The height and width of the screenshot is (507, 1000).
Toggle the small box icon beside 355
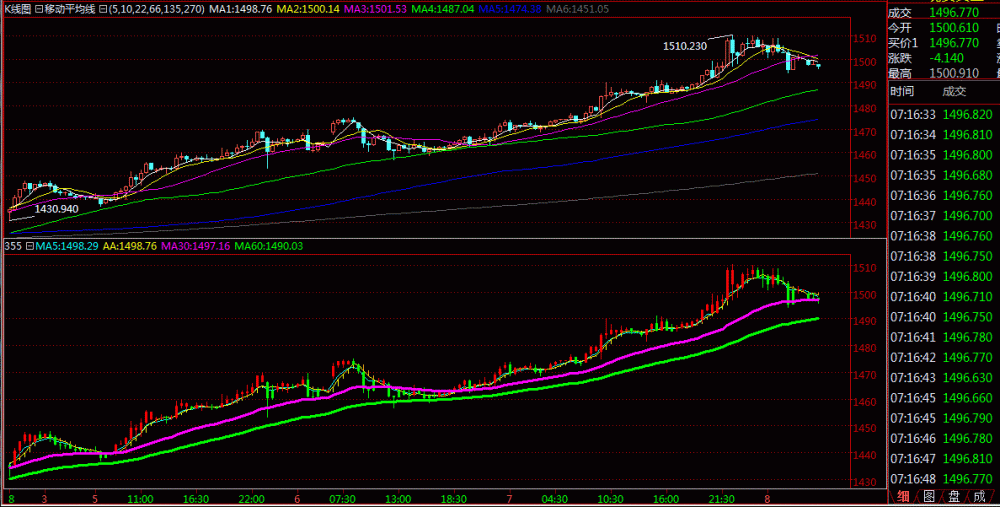pos(29,246)
